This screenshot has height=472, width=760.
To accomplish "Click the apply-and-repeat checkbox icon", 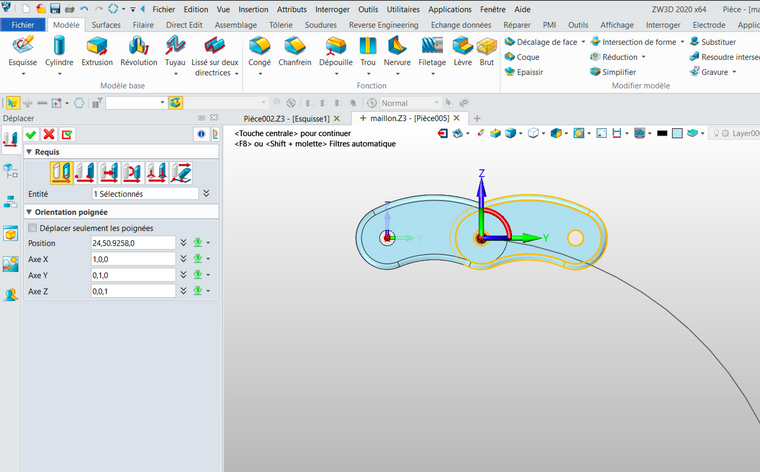I will [67, 134].
